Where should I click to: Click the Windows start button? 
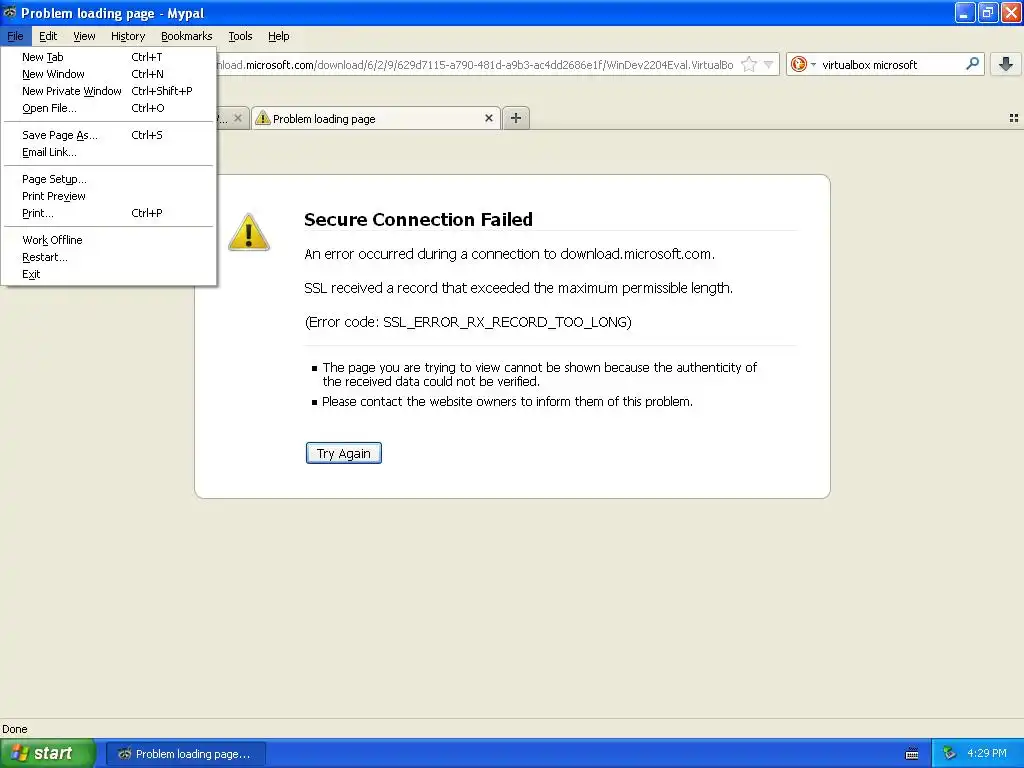point(47,753)
